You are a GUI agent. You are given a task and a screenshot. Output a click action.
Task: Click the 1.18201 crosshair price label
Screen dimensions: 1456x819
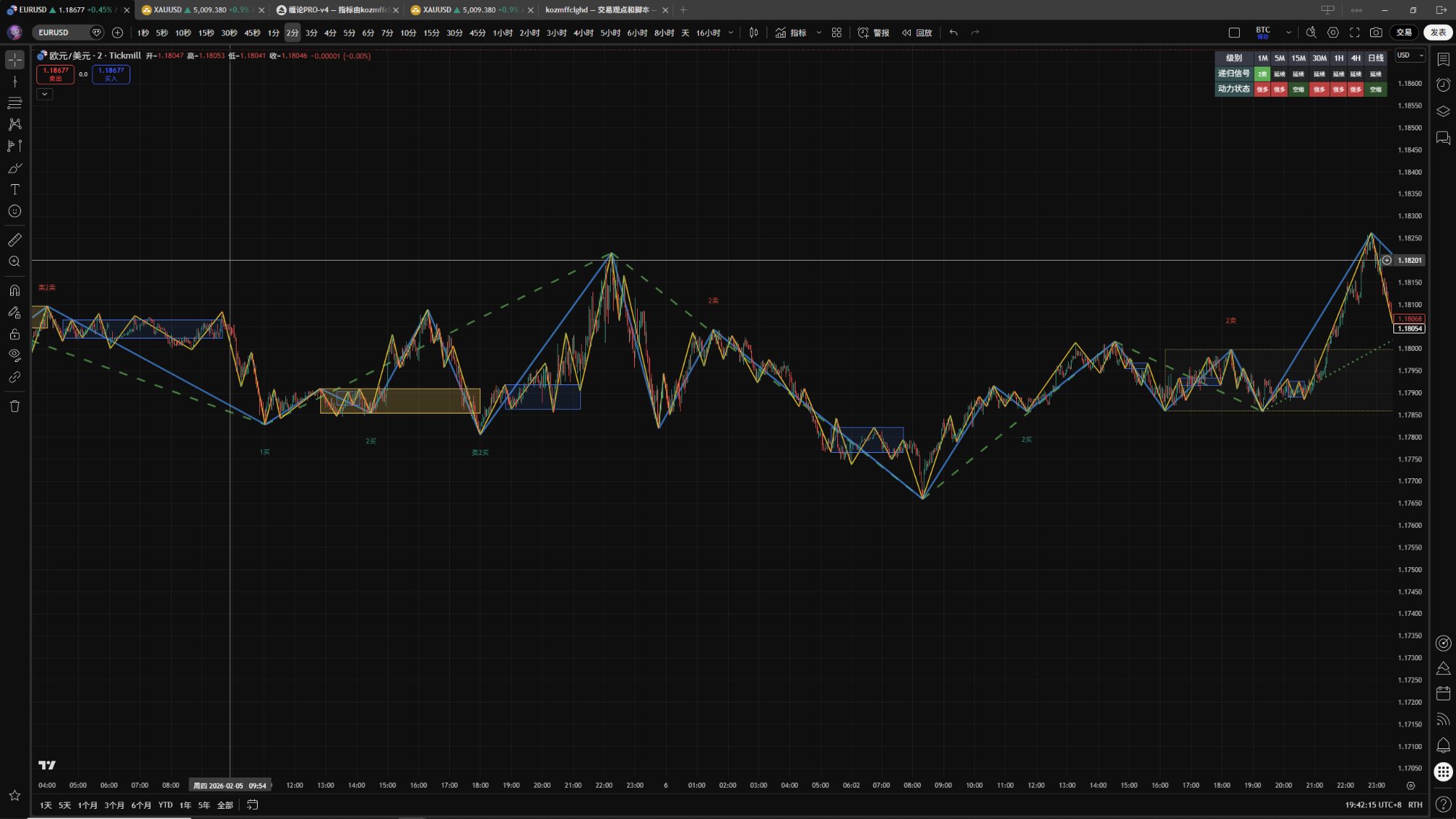coord(1409,260)
